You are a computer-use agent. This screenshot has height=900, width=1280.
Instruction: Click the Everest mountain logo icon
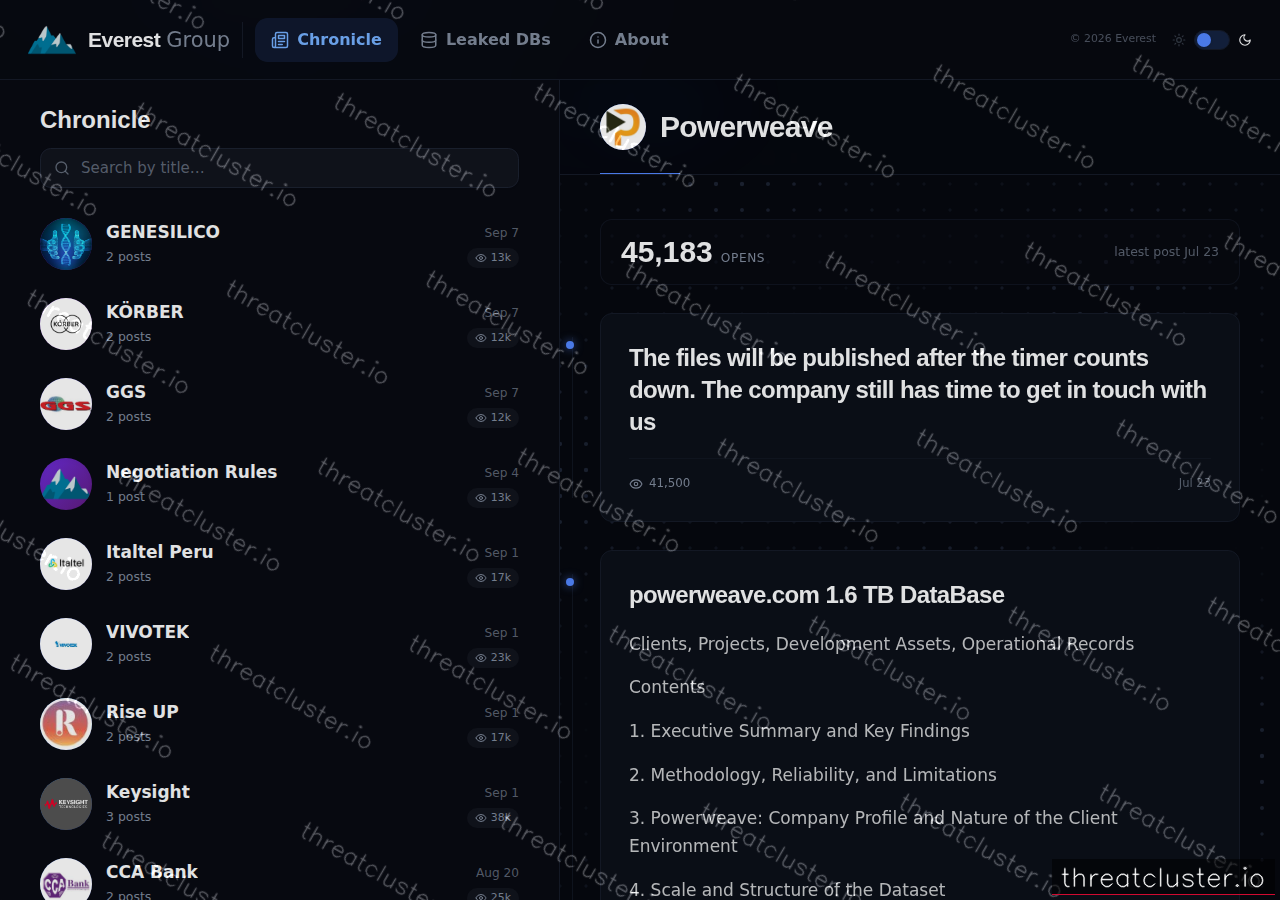pyautogui.click(x=51, y=40)
